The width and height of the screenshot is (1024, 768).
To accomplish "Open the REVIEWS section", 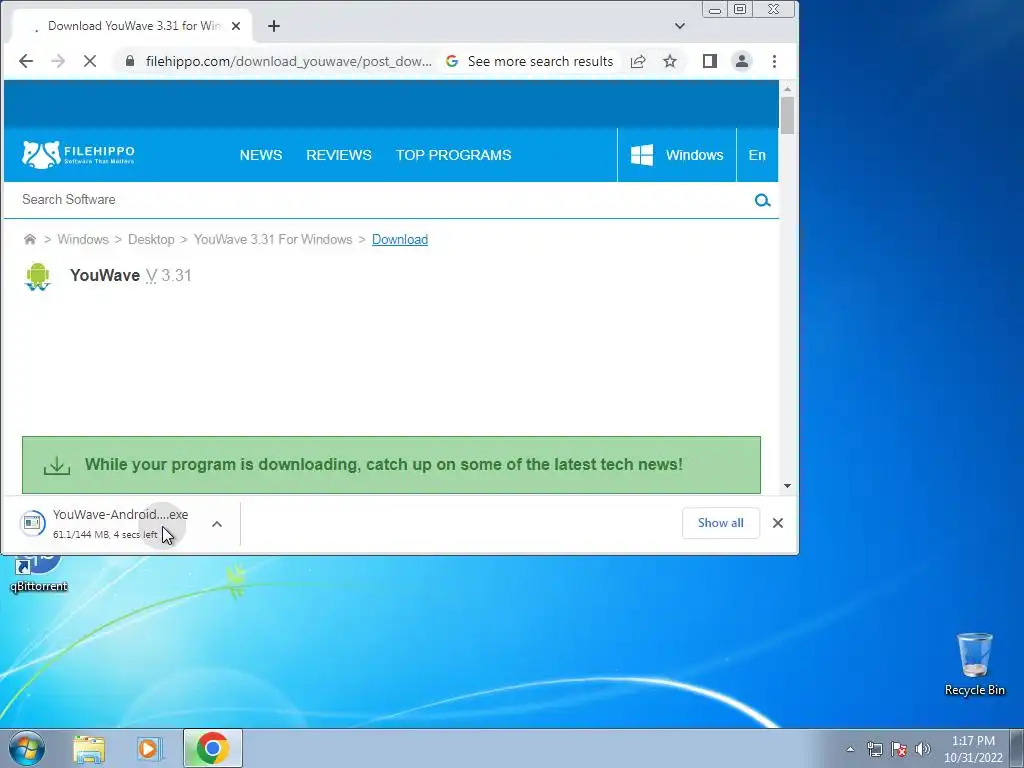I will (x=339, y=155).
